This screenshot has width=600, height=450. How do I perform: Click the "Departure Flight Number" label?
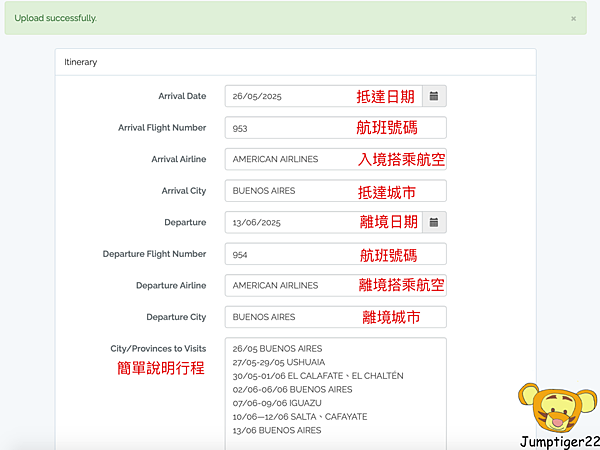[154, 254]
